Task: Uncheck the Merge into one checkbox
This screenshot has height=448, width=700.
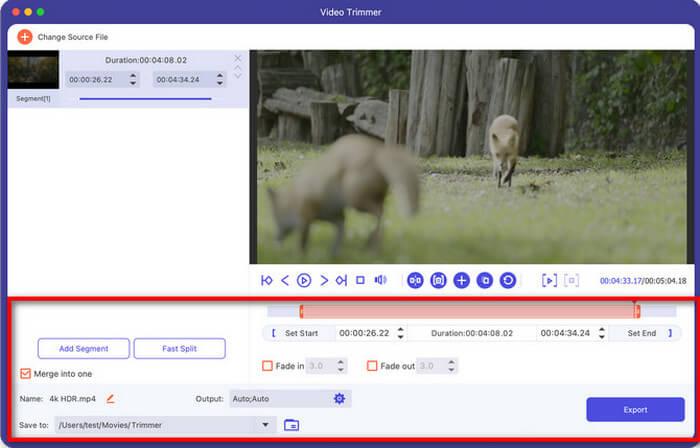Action: [26, 374]
